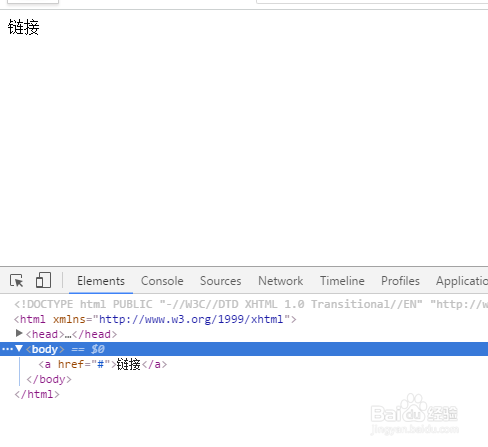The image size is (488, 447).
Task: Click the xmlns URL attribute value
Action: (191, 319)
